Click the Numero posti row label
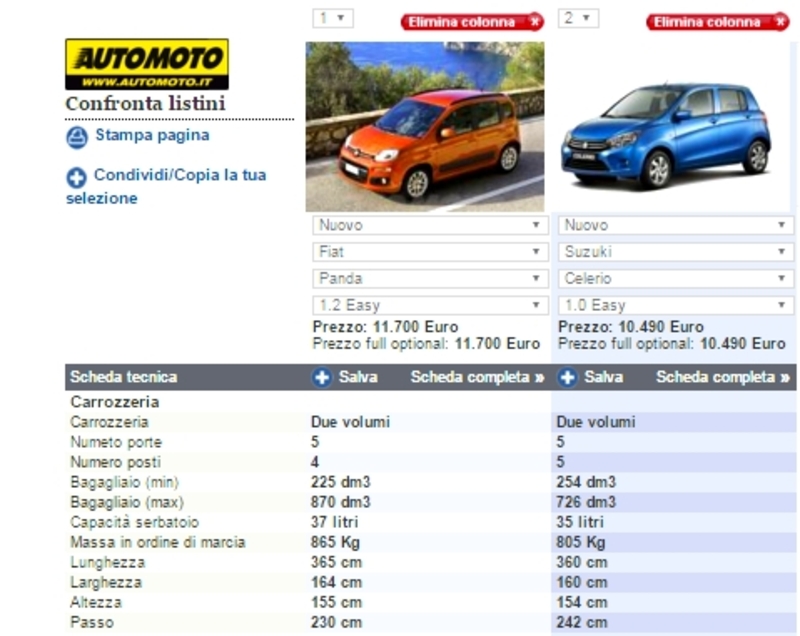Image resolution: width=800 pixels, height=636 pixels. point(116,462)
